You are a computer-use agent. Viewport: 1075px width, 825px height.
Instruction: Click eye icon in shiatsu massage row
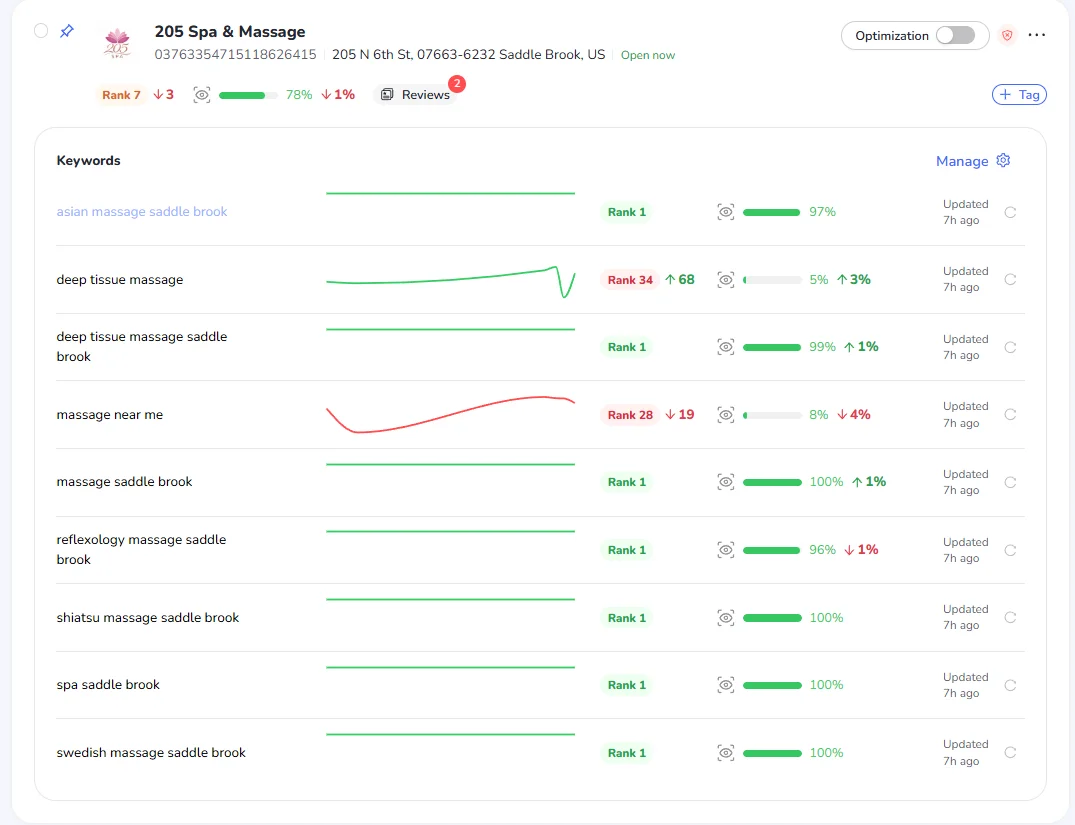tap(725, 618)
